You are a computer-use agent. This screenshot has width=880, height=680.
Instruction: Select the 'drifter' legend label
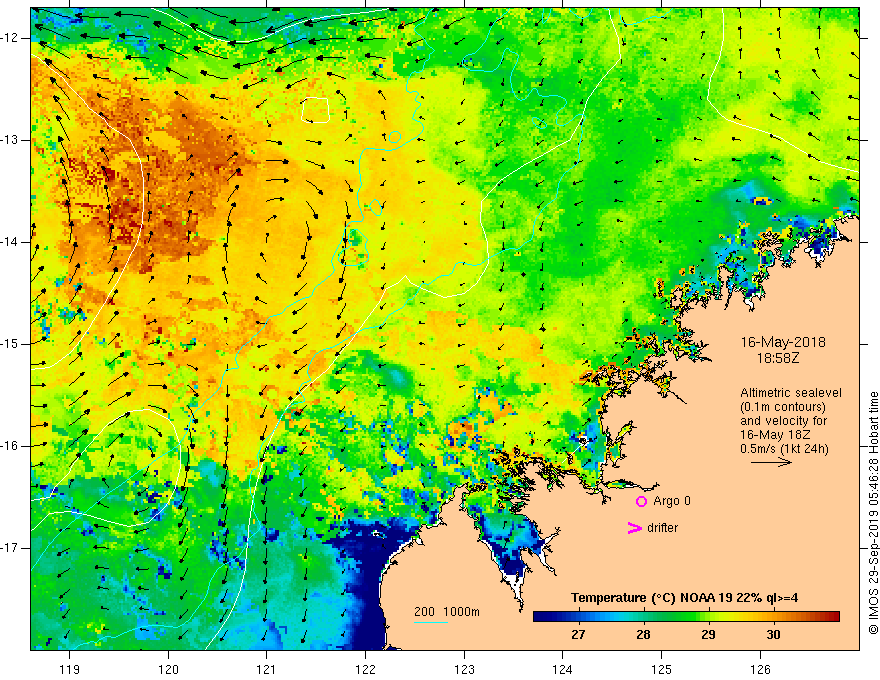tap(662, 527)
